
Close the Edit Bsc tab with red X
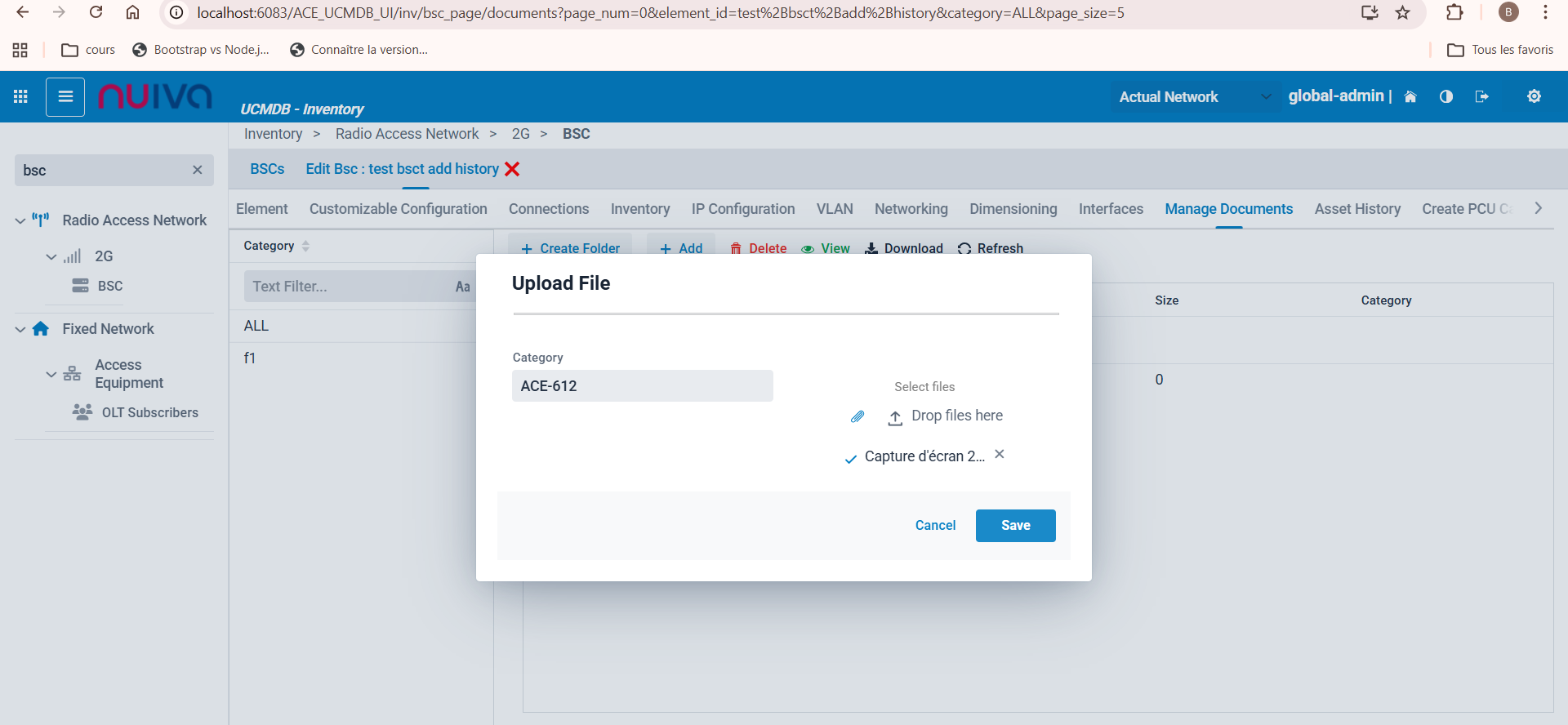[x=512, y=169]
